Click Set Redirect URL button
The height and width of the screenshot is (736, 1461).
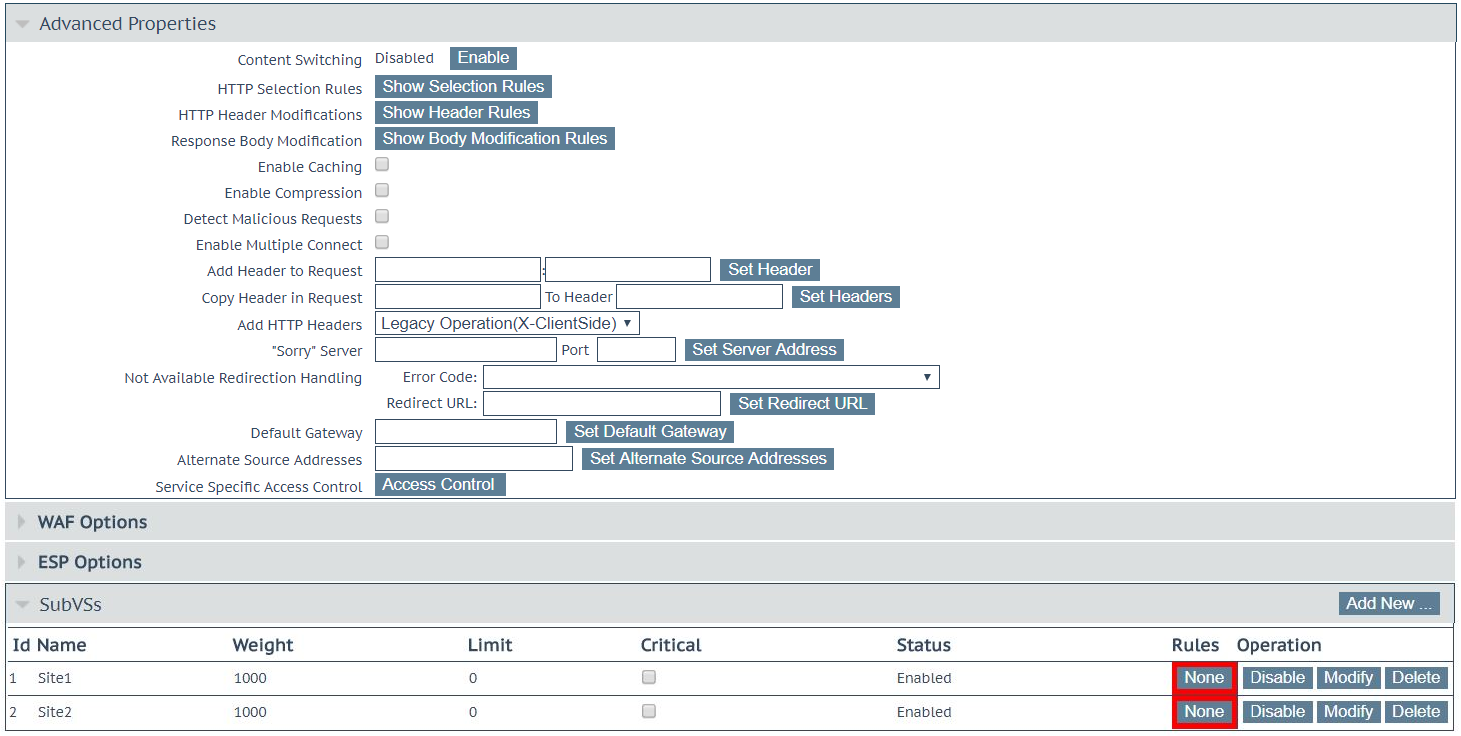click(x=802, y=403)
